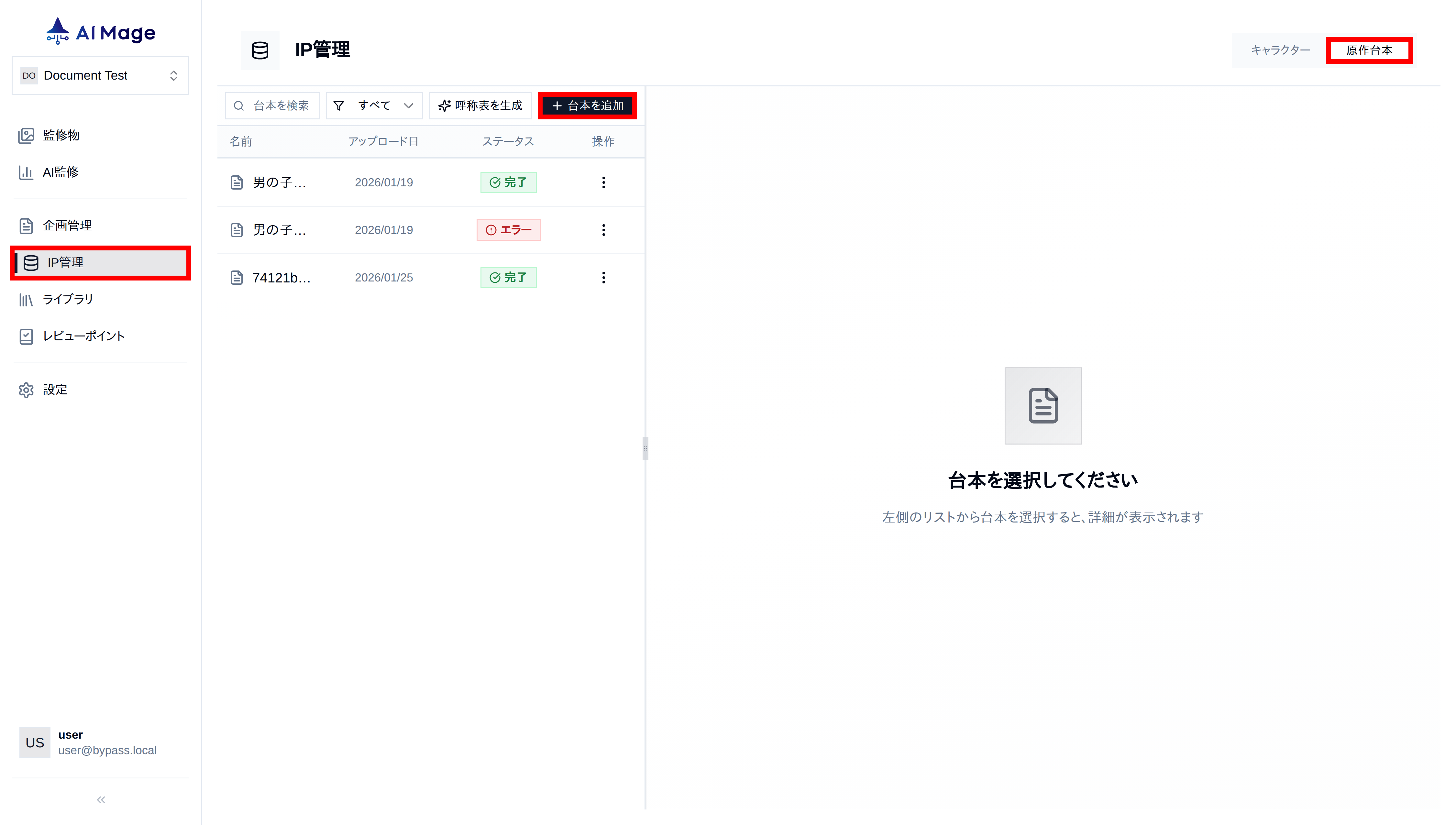Select the 完了 status badge on 74121b

click(508, 277)
